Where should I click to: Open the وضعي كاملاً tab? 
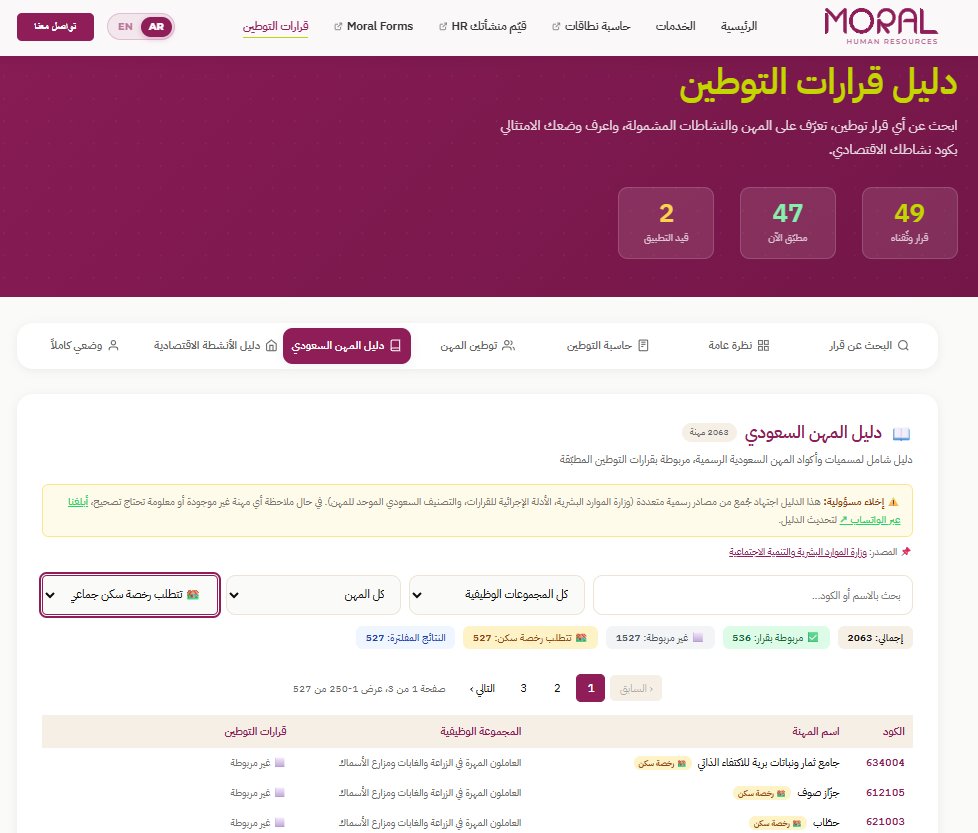[84, 345]
